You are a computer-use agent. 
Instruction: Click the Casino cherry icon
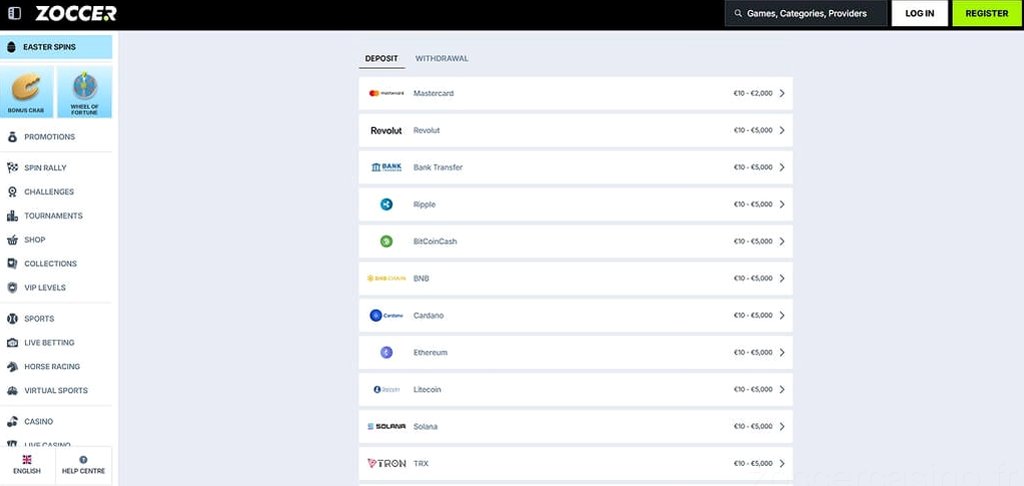[12, 421]
